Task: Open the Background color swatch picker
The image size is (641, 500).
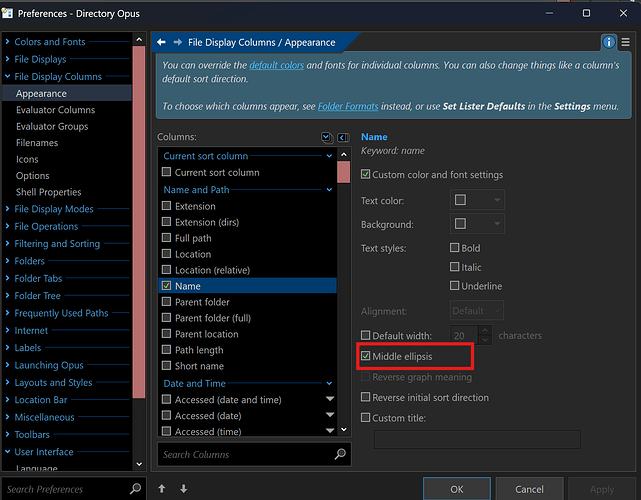Action: pyautogui.click(x=477, y=224)
